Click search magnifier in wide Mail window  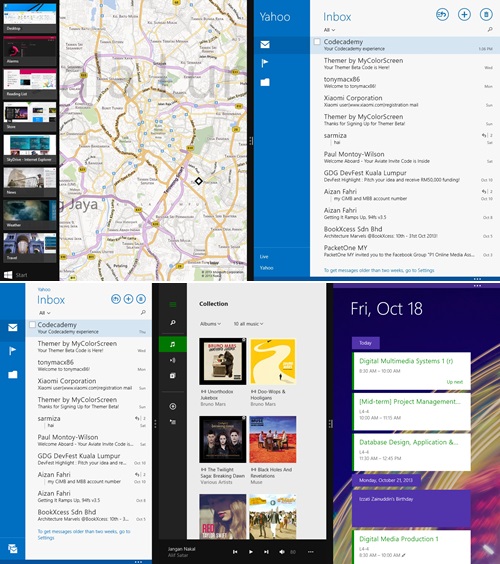(490, 29)
